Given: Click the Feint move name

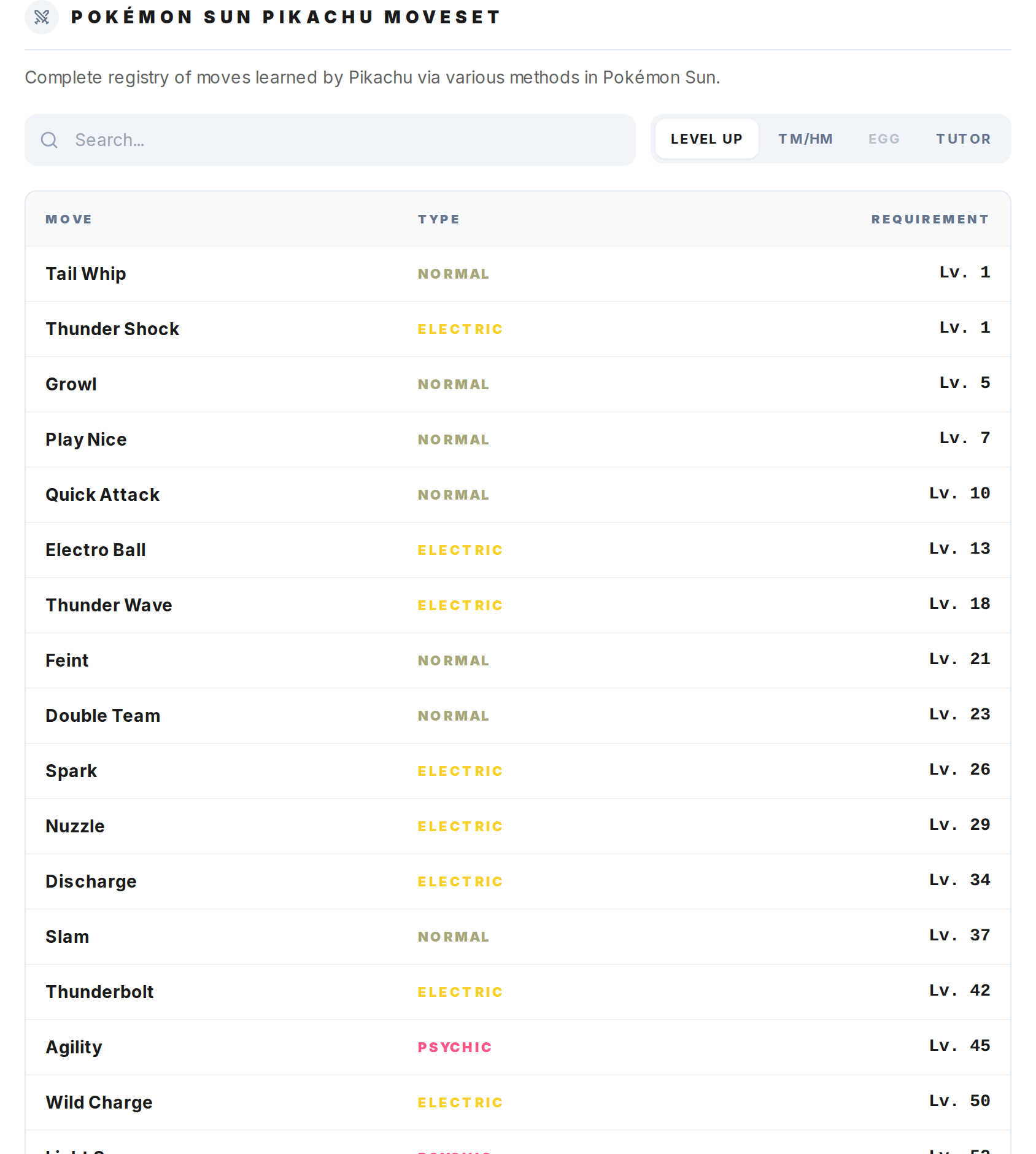Looking at the screenshot, I should pos(67,660).
